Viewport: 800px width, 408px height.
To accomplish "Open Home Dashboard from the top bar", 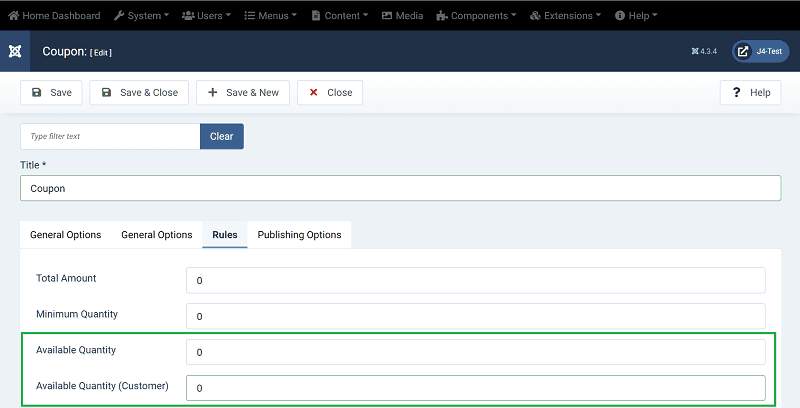I will [x=55, y=16].
